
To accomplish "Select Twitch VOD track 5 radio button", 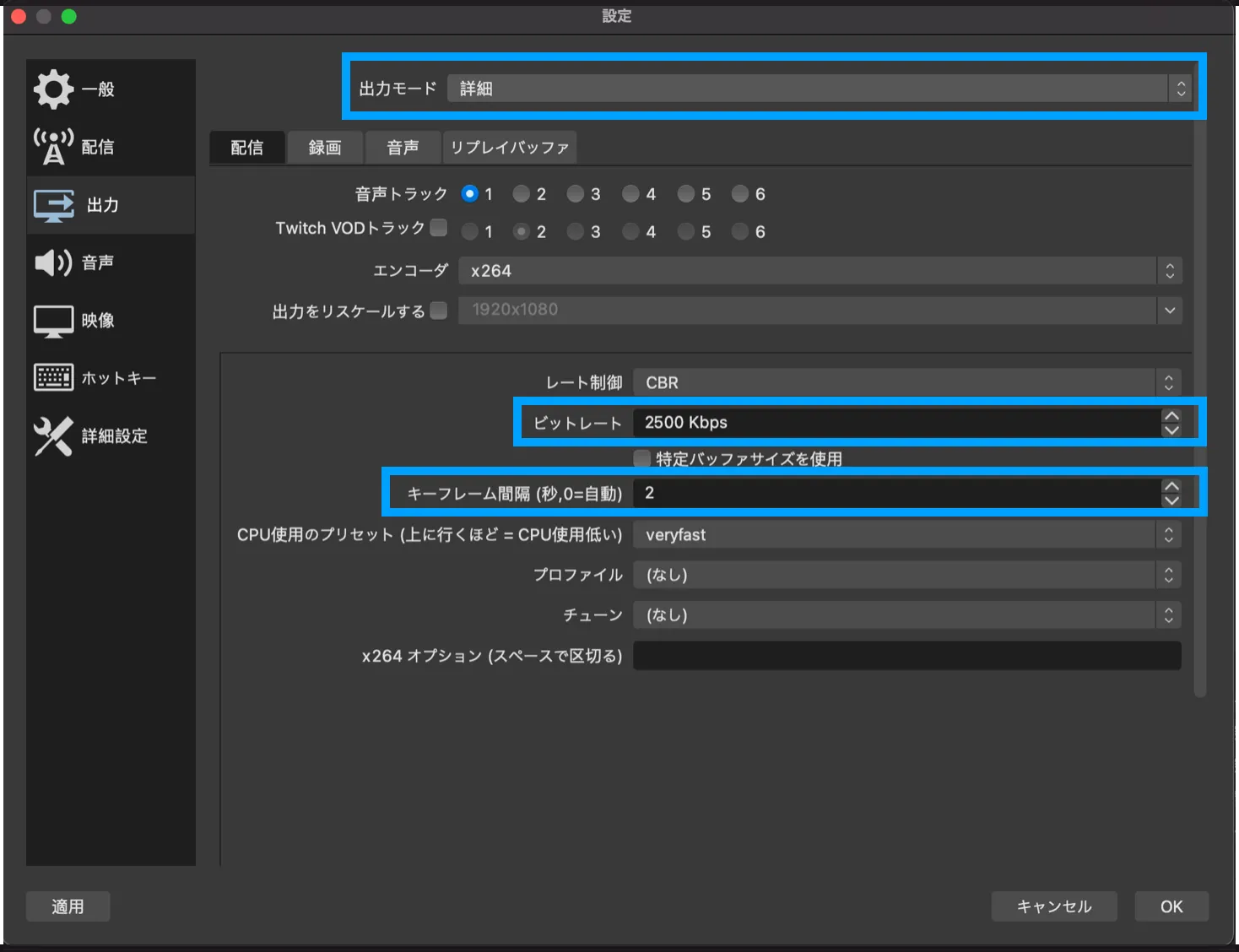I will 686,231.
